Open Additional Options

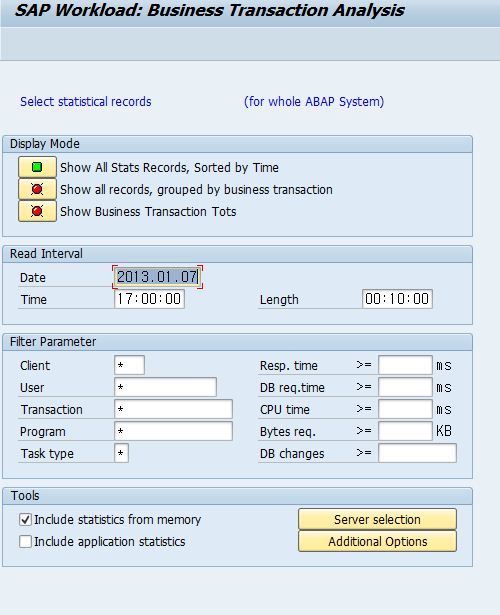coord(377,541)
